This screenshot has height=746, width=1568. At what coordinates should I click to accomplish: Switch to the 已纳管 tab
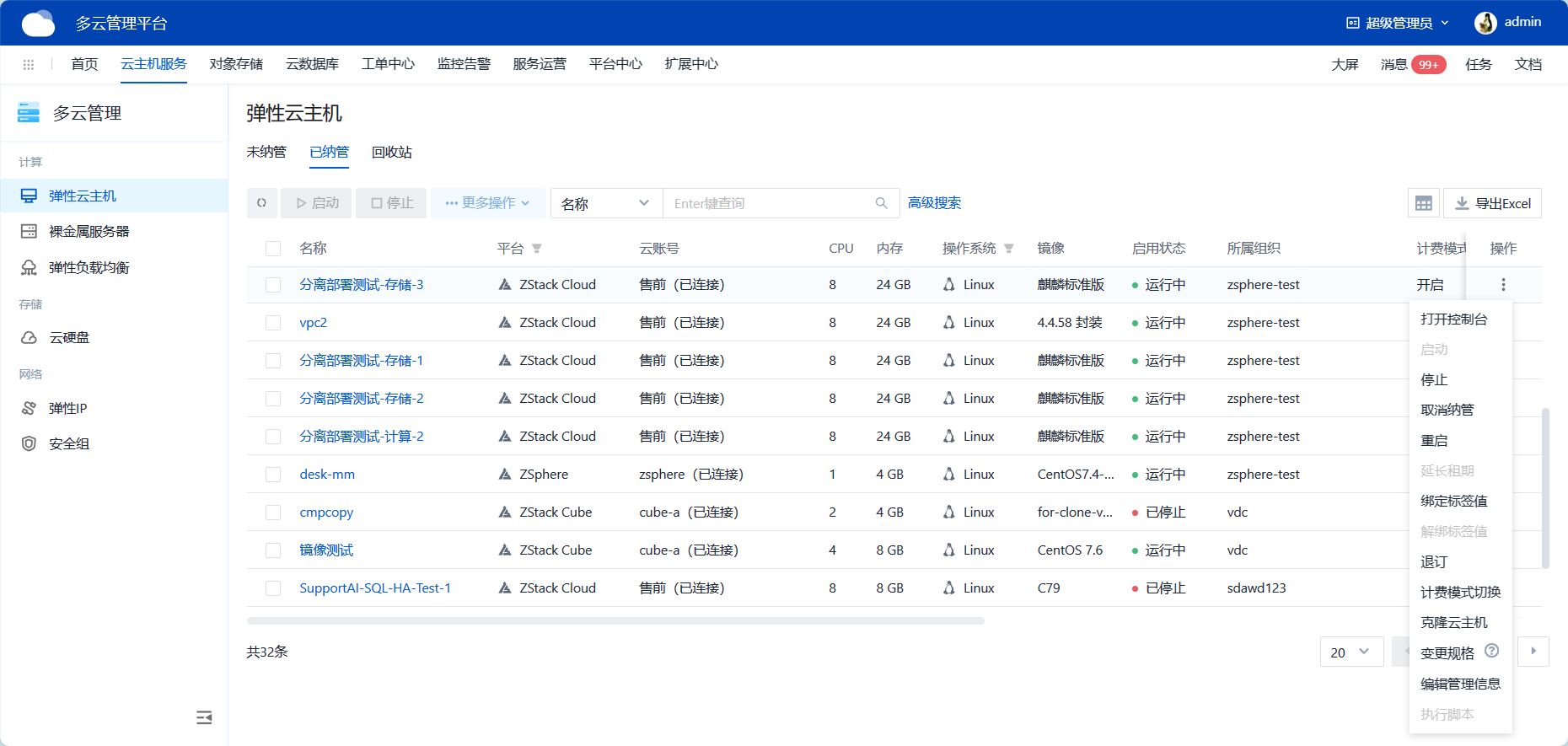(329, 152)
